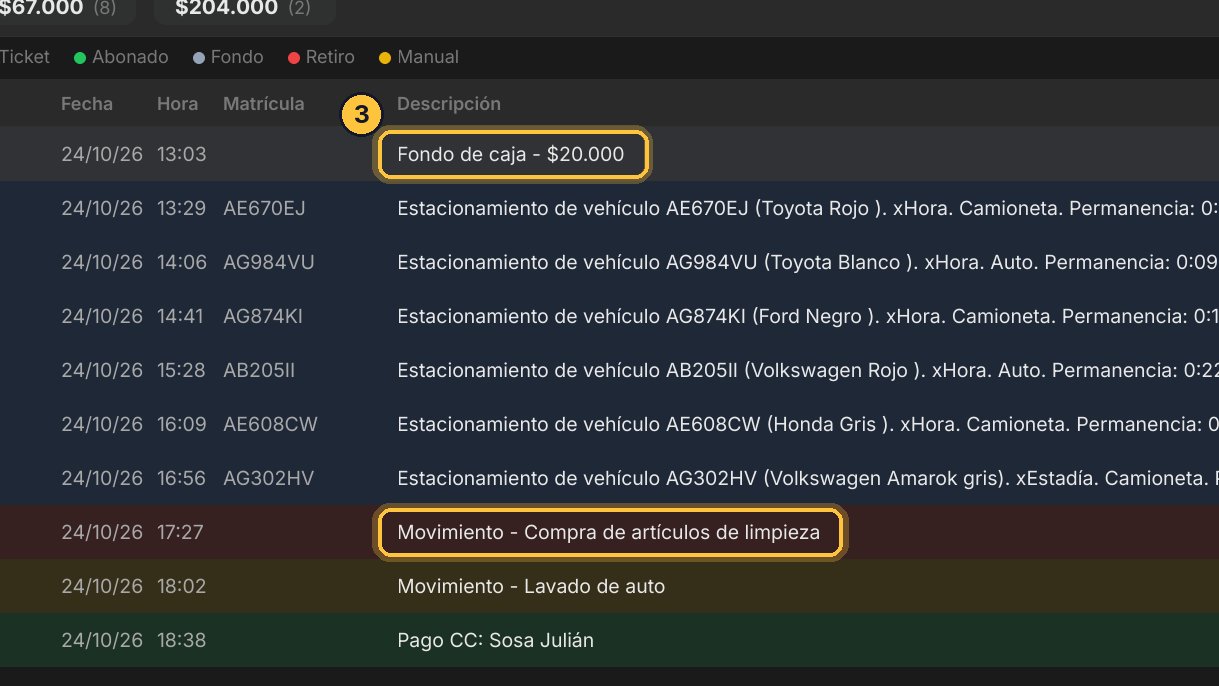This screenshot has width=1219, height=686.
Task: Open description for AE608CW Honda Gris
Action: pyautogui.click(x=808, y=424)
